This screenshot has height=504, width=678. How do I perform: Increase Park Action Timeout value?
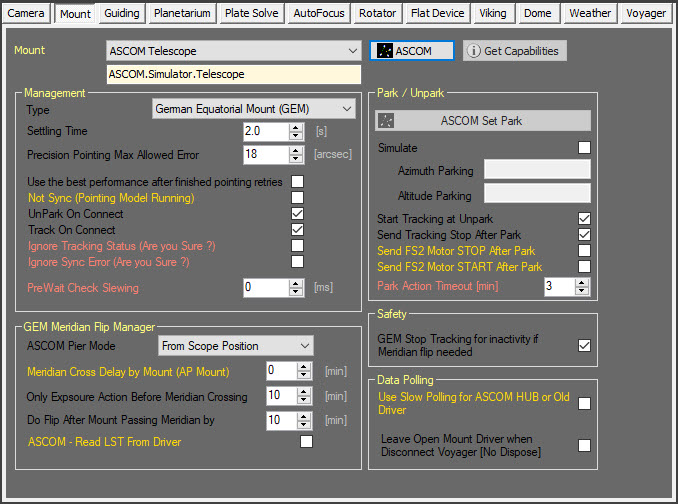582,282
